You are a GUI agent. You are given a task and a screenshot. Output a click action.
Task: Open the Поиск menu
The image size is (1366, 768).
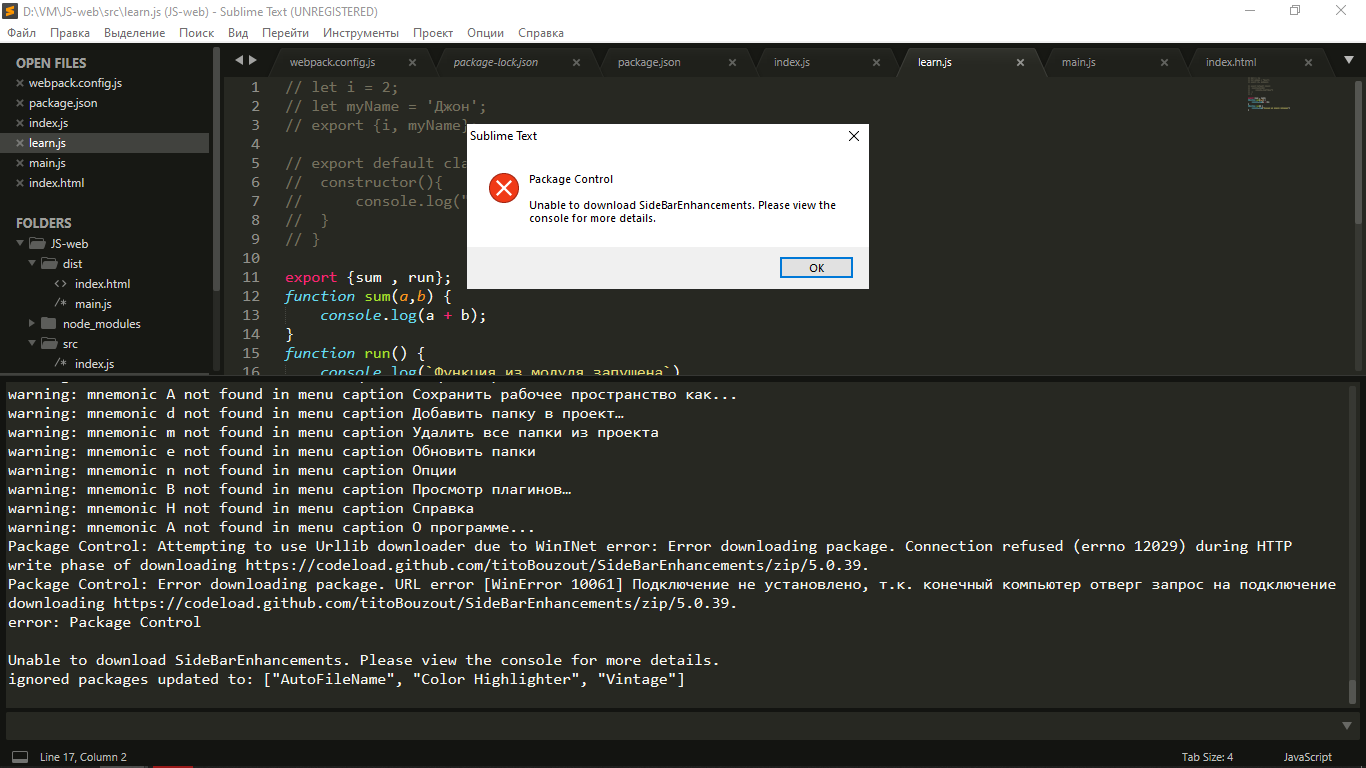point(197,33)
